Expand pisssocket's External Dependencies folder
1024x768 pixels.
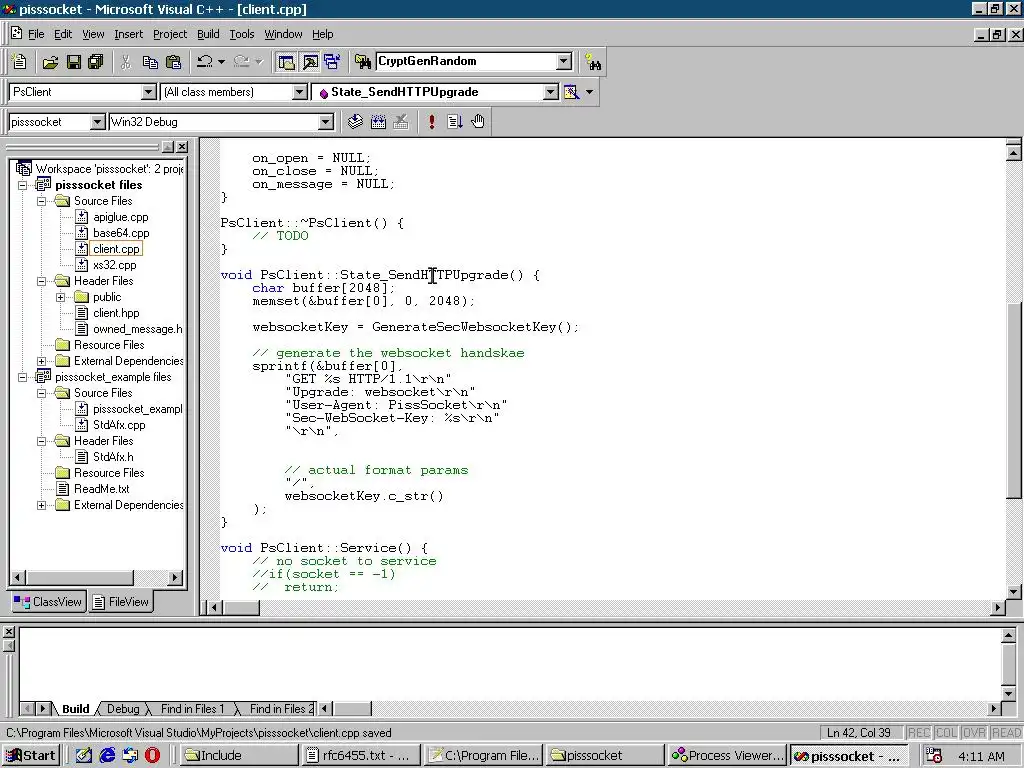pyautogui.click(x=41, y=361)
